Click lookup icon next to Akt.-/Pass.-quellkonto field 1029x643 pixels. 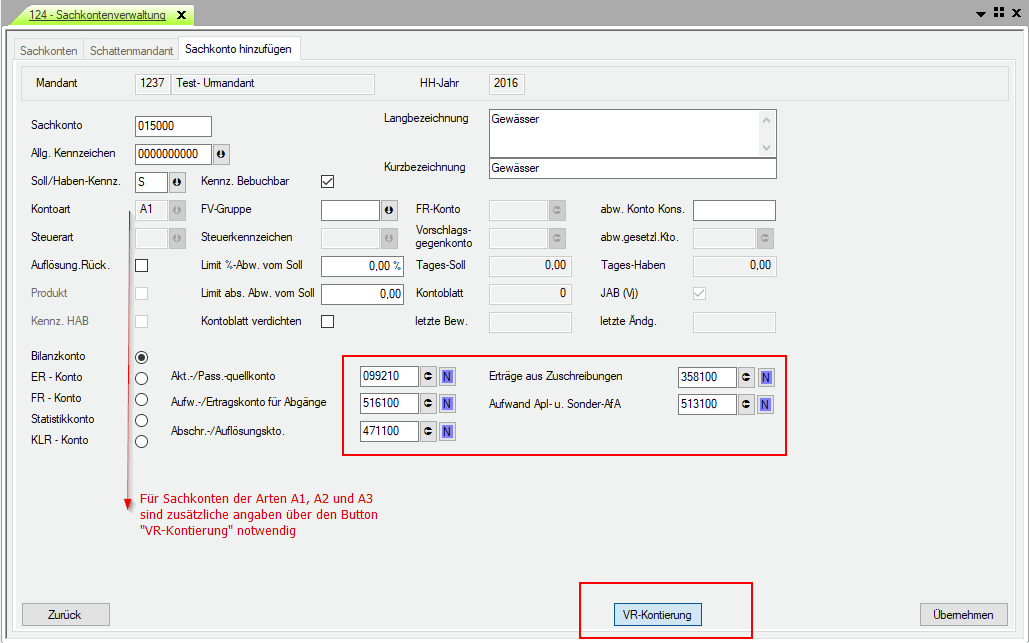pyautogui.click(x=428, y=377)
